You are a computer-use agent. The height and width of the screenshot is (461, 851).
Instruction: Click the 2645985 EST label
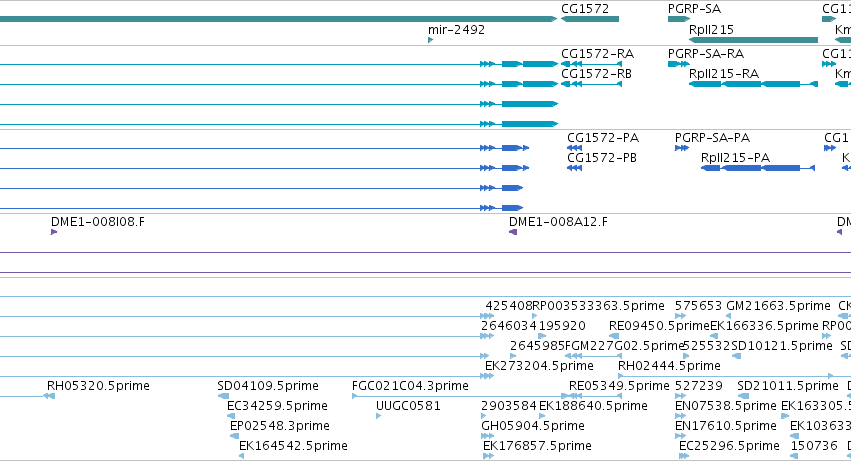click(537, 346)
